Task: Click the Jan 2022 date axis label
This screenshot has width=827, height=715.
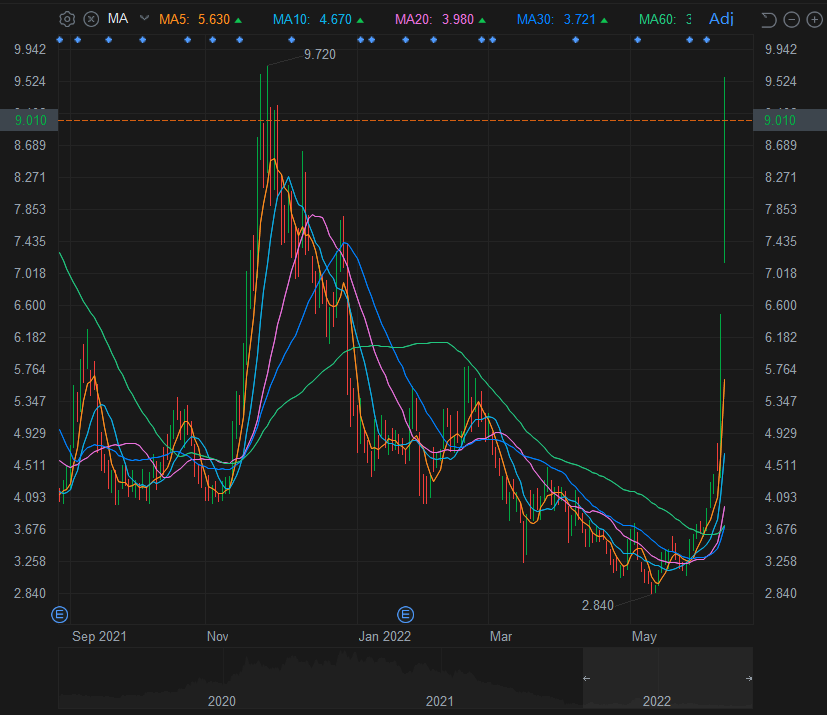Action: (384, 636)
